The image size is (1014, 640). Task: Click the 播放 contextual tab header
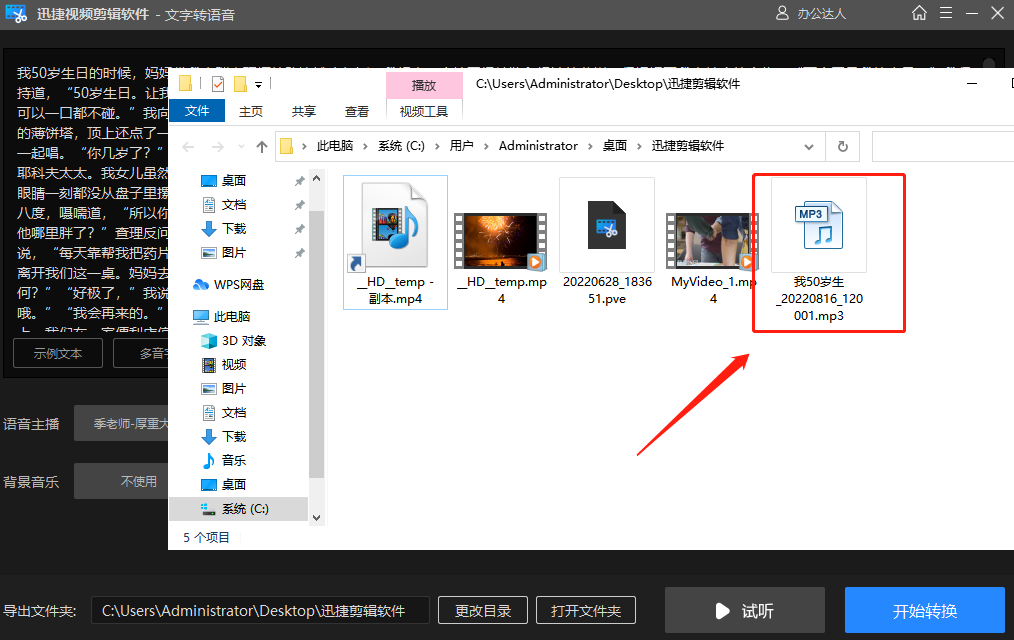coord(424,85)
